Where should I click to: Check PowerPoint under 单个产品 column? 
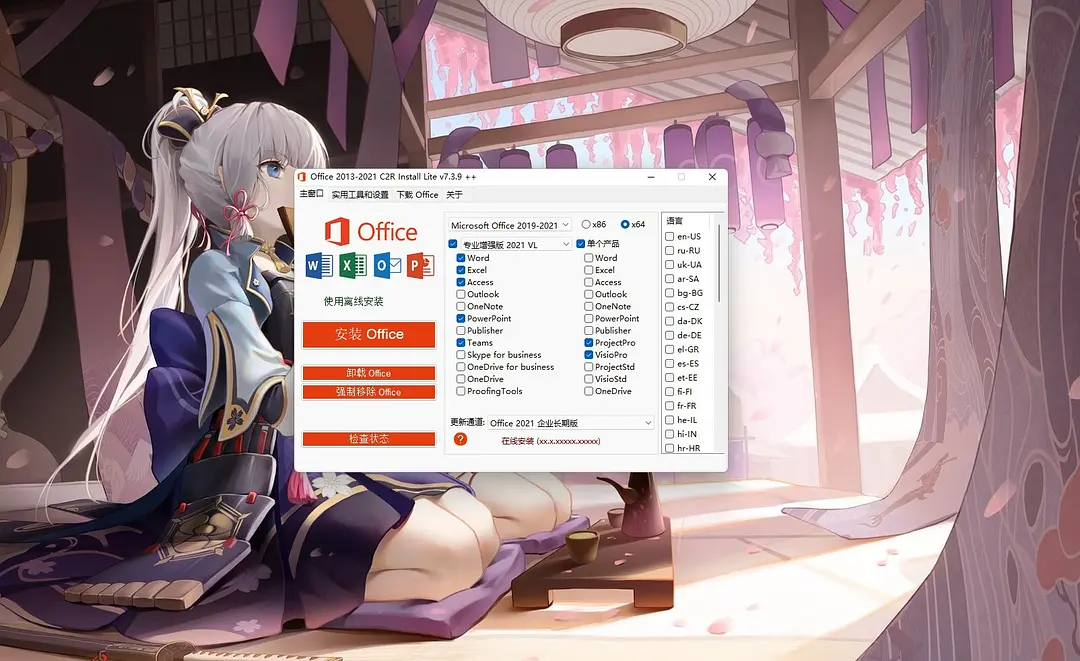(x=589, y=319)
